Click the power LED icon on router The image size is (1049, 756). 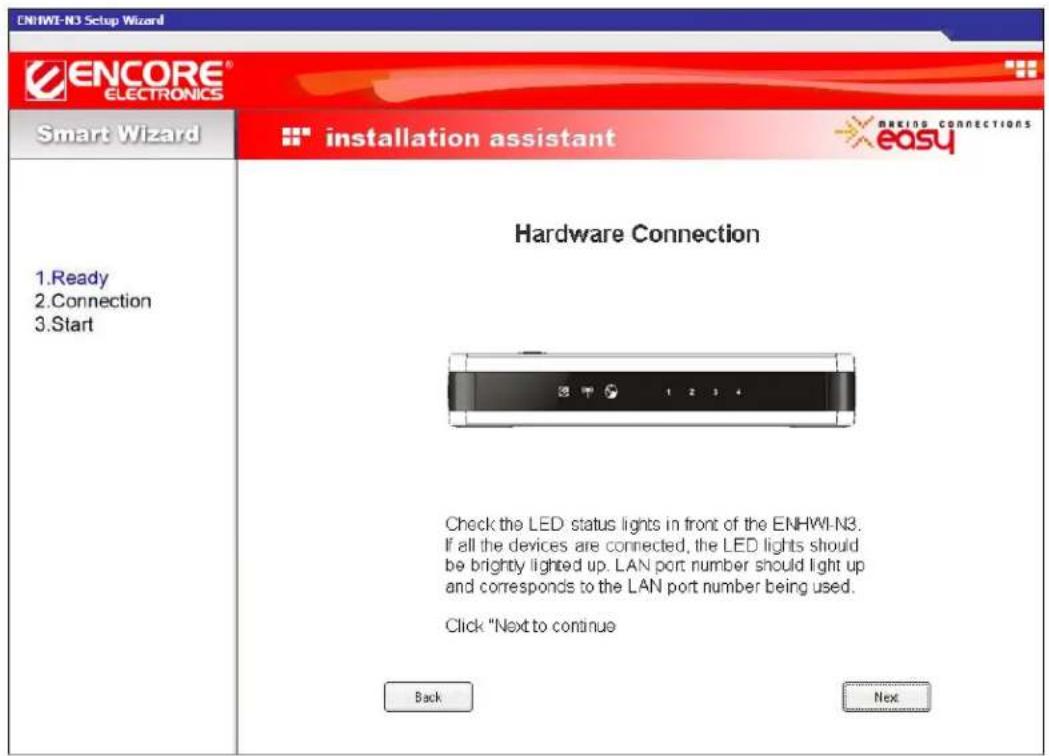563,392
